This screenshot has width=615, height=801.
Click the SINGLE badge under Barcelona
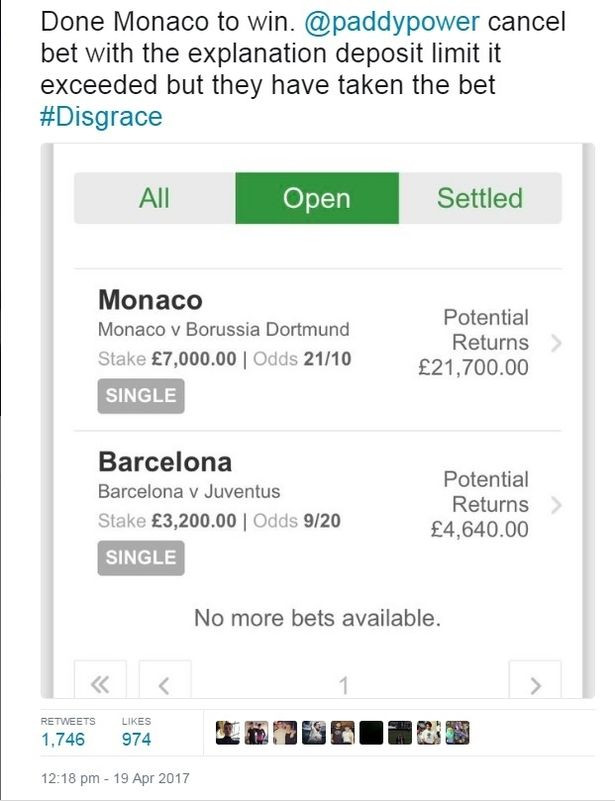coord(141,558)
